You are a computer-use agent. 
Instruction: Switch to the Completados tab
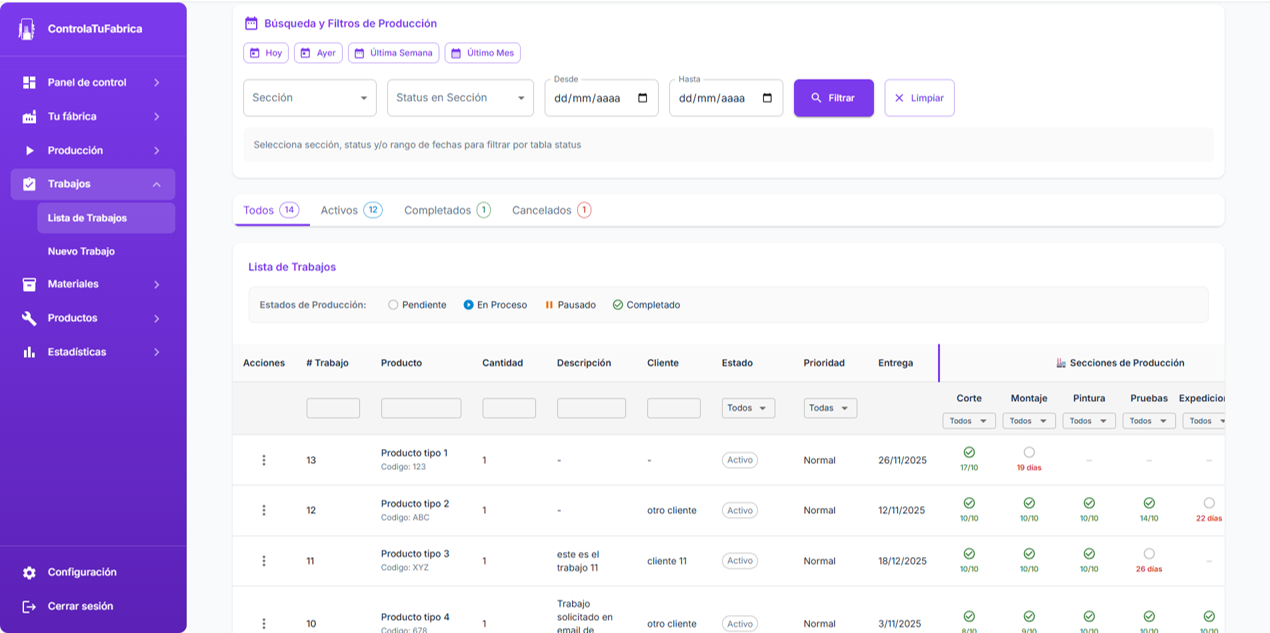(446, 210)
